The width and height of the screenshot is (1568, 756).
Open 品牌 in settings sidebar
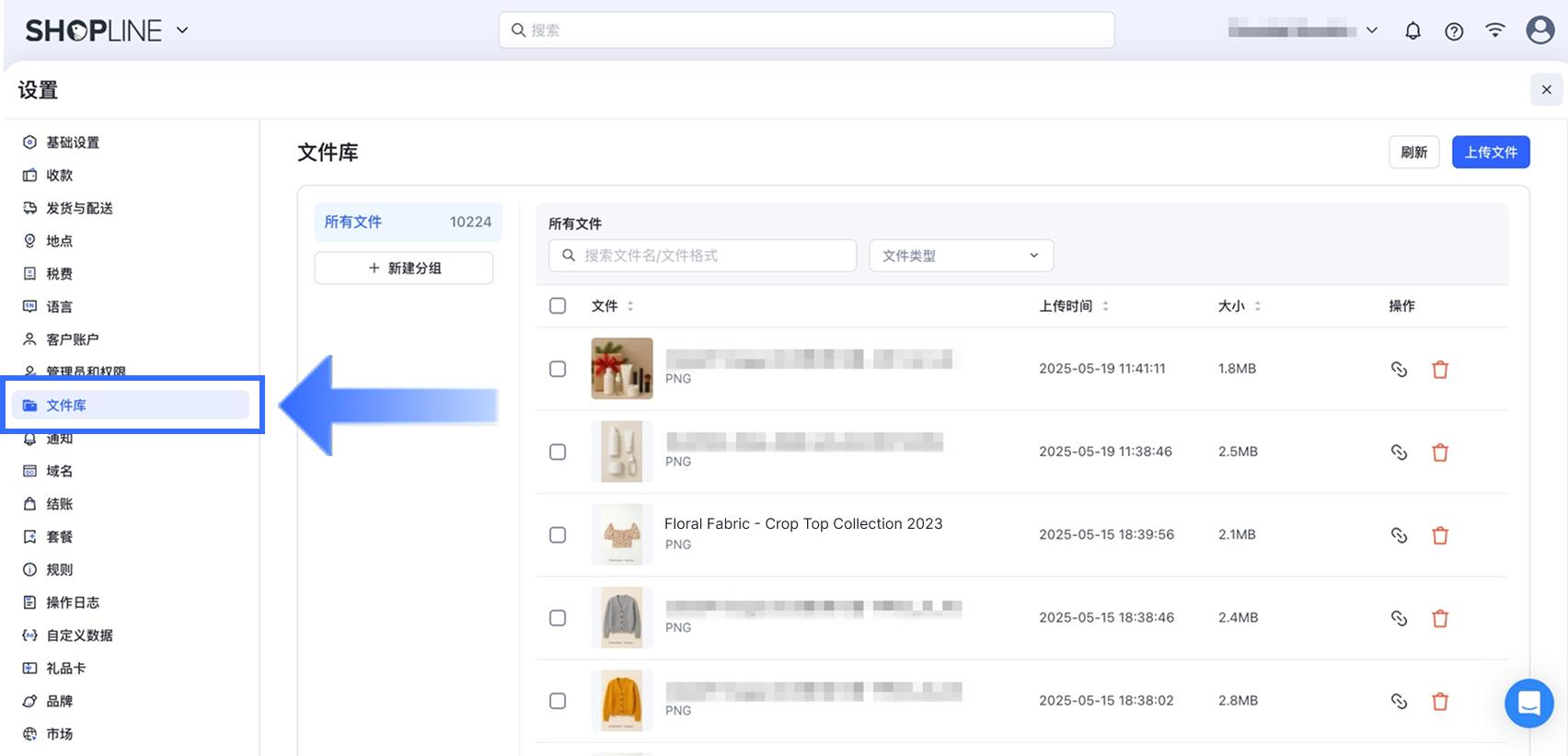[x=59, y=701]
